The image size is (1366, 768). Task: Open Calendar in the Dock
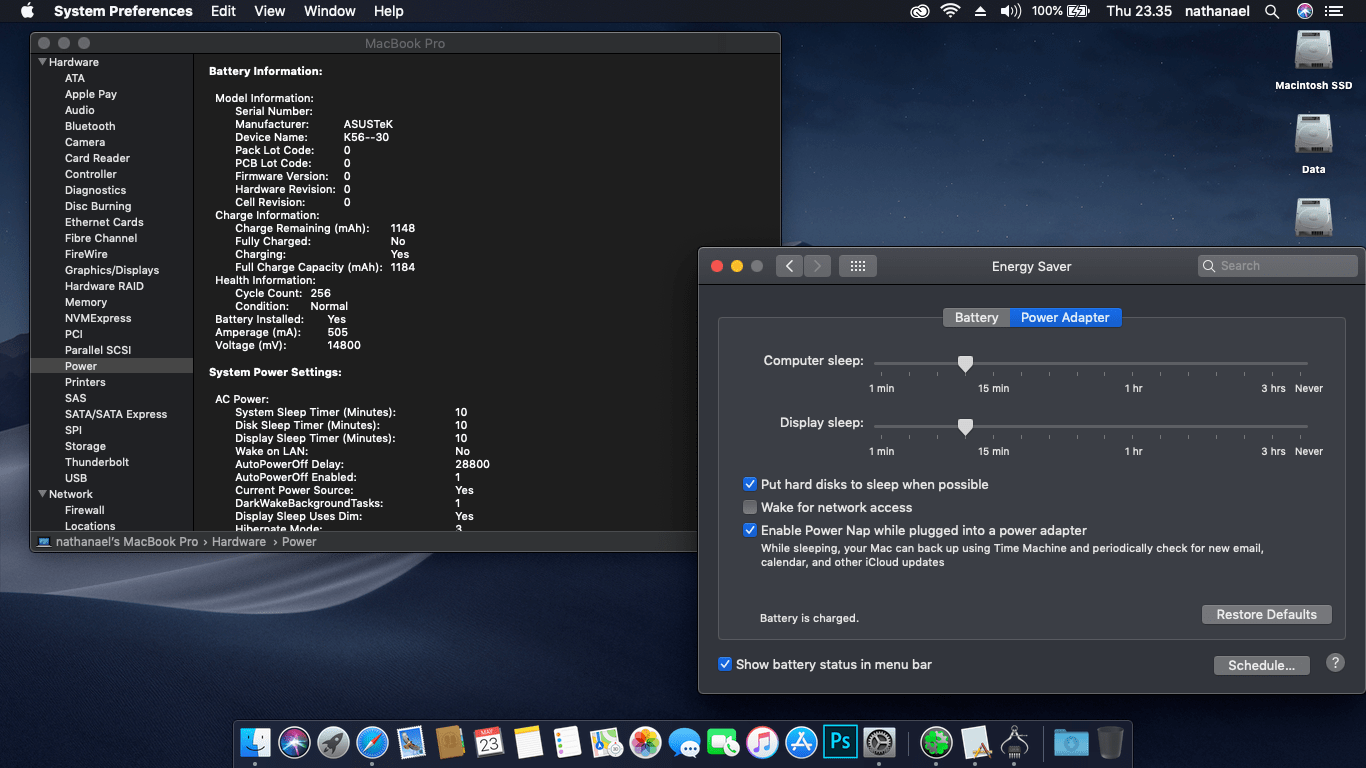pos(489,742)
